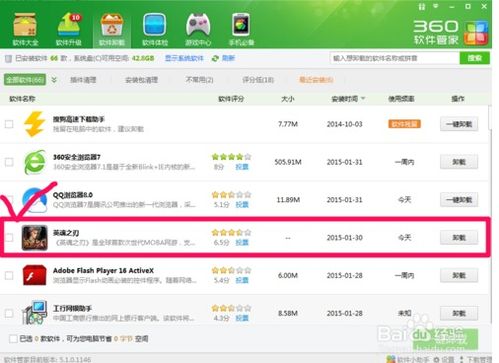The height and width of the screenshot is (363, 499).
Task: Select the 软件卸载 recycle bin icon
Action: [112, 25]
